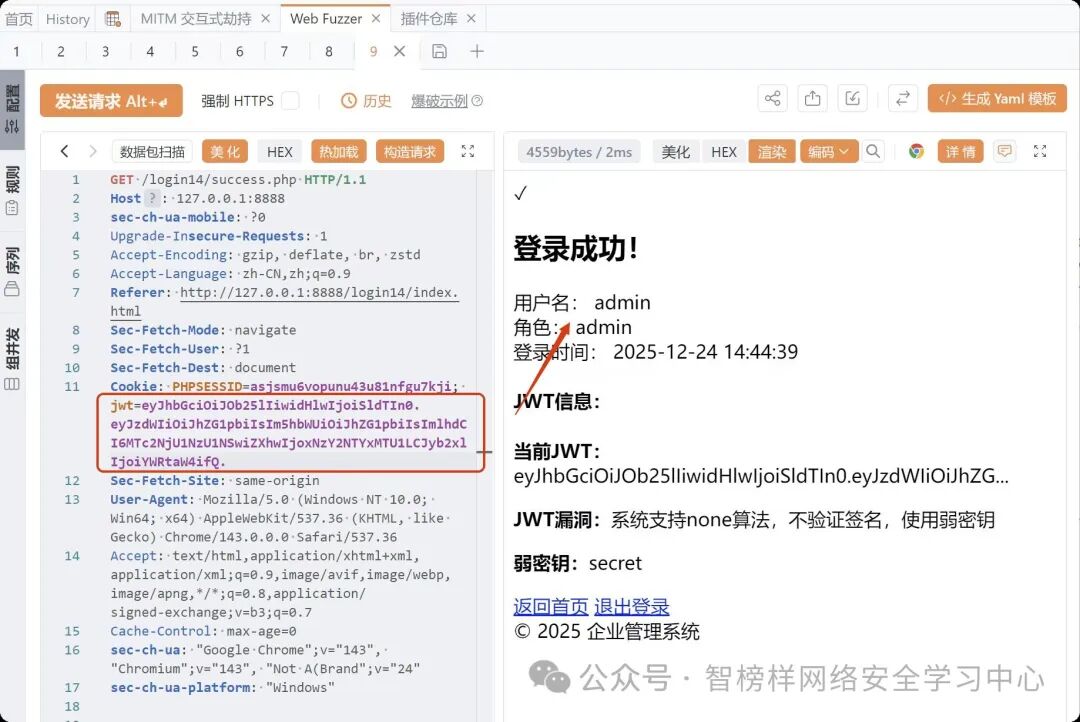Viewport: 1080px width, 722px height.
Task: Switch to the 首页 tab
Action: (19, 19)
